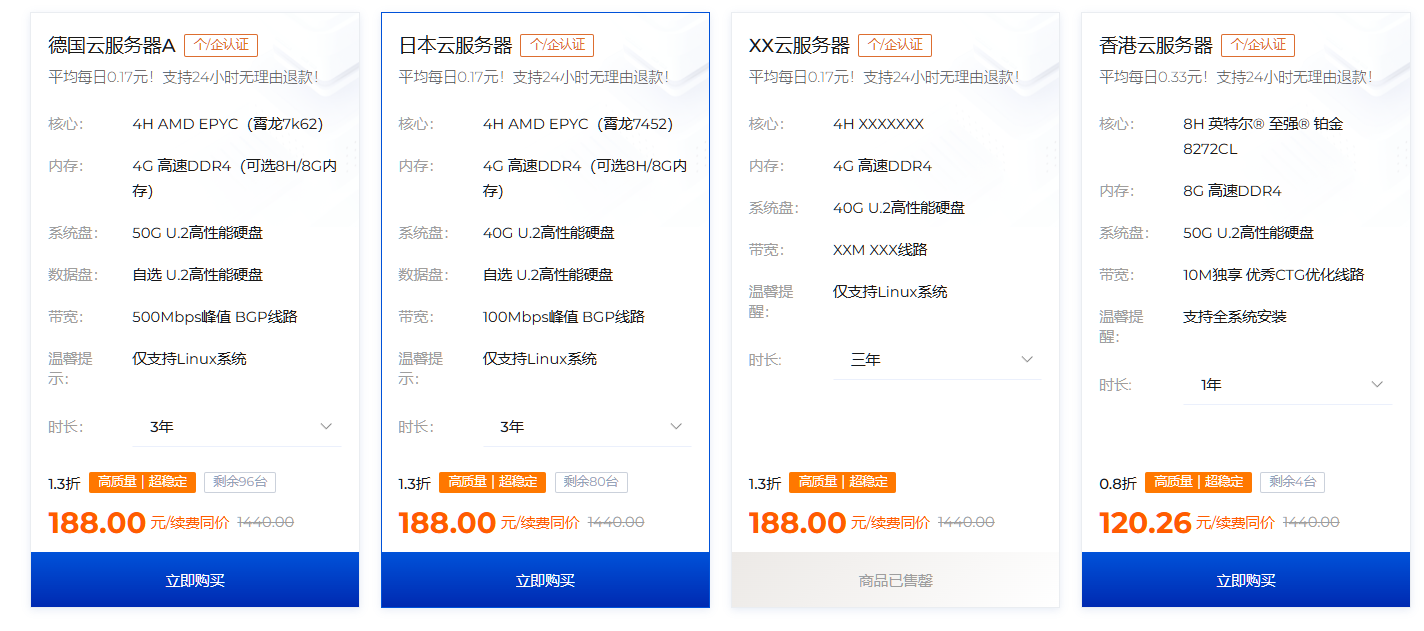This screenshot has height=631, width=1424.
Task: Expand the 日本云服务器 3年 duration selector
Action: tap(587, 427)
